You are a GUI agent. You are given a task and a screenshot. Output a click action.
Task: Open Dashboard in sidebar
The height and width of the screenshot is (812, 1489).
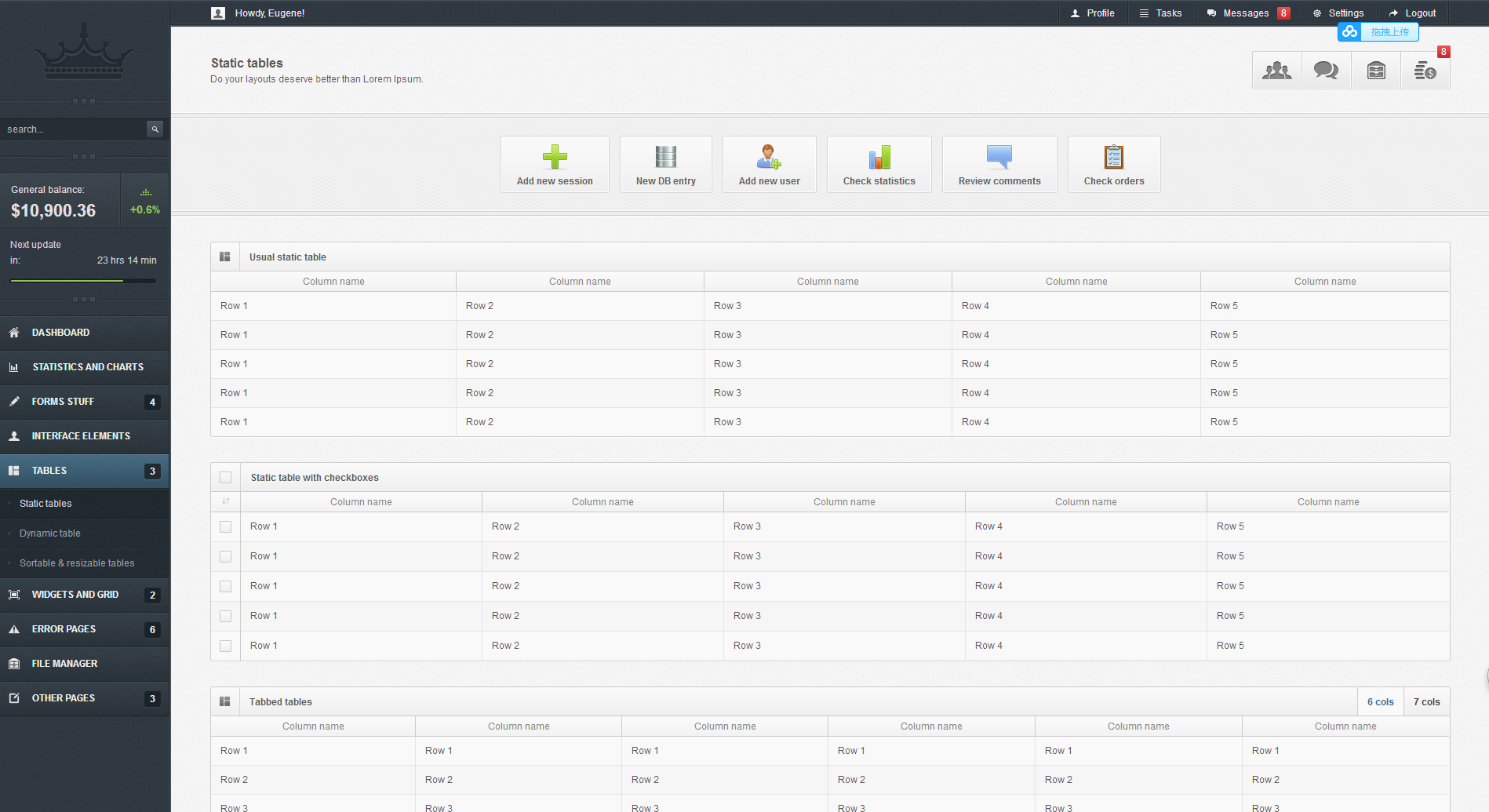[84, 333]
